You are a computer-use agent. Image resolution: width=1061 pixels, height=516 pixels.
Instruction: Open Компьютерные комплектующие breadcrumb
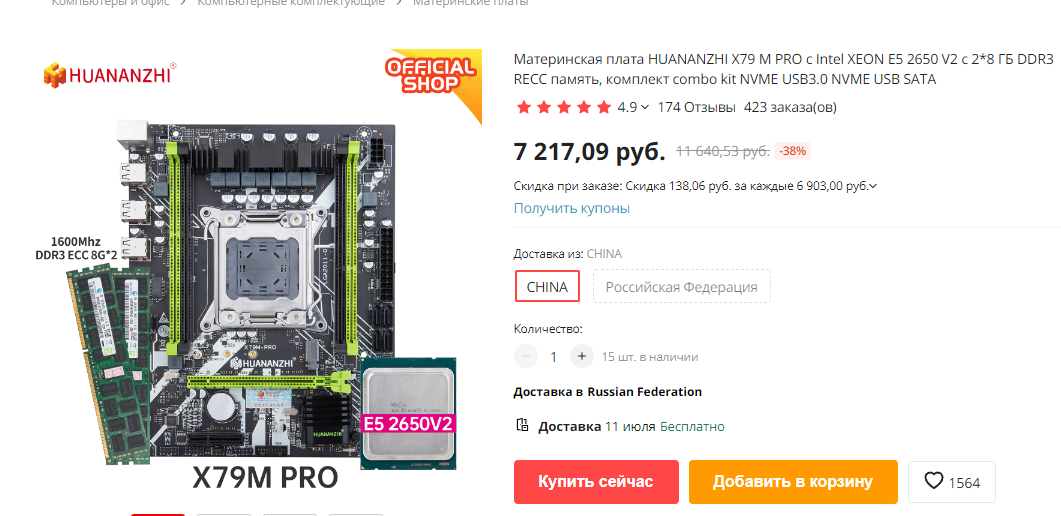point(291,3)
